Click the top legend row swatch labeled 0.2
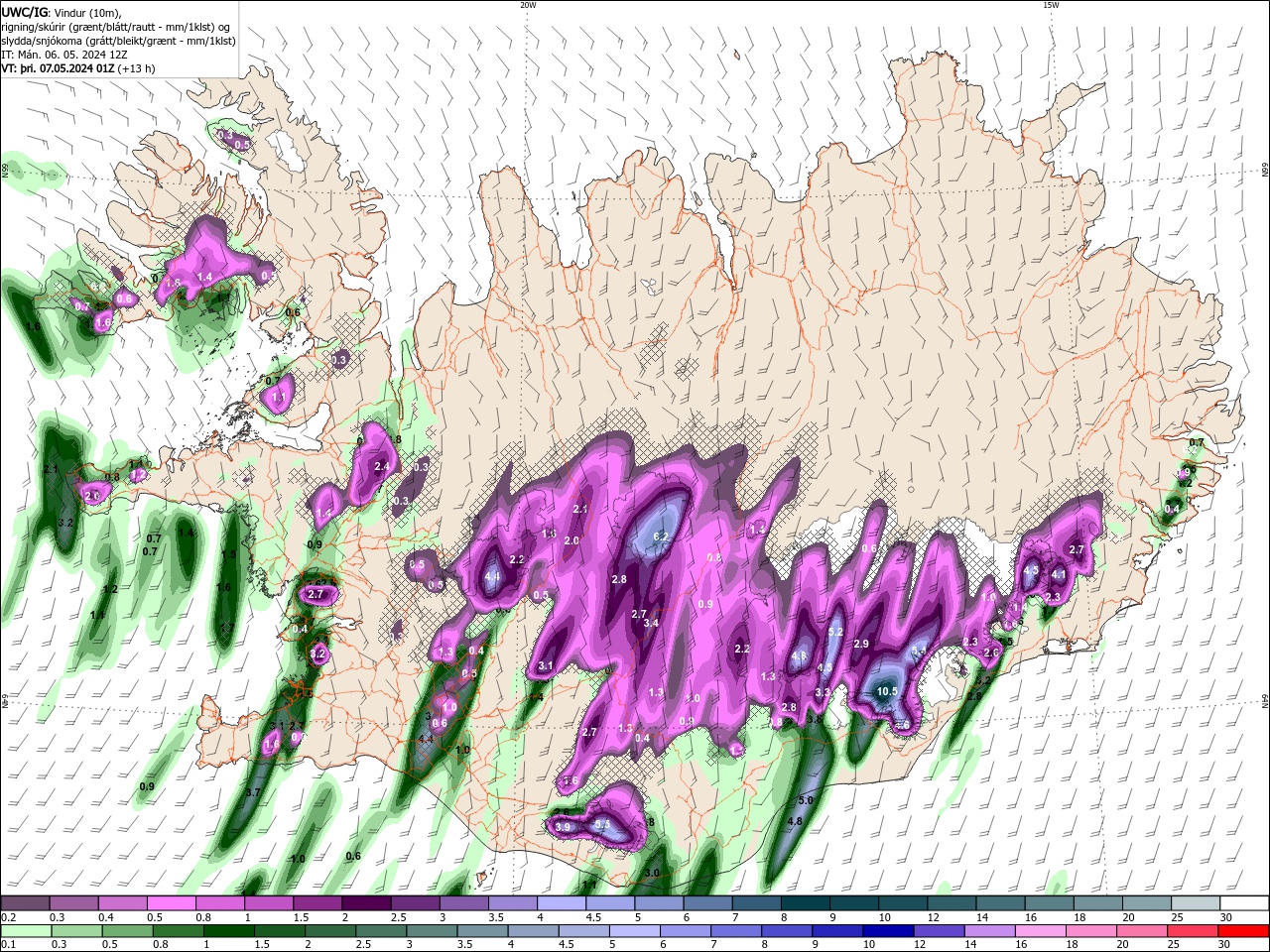 25,903
